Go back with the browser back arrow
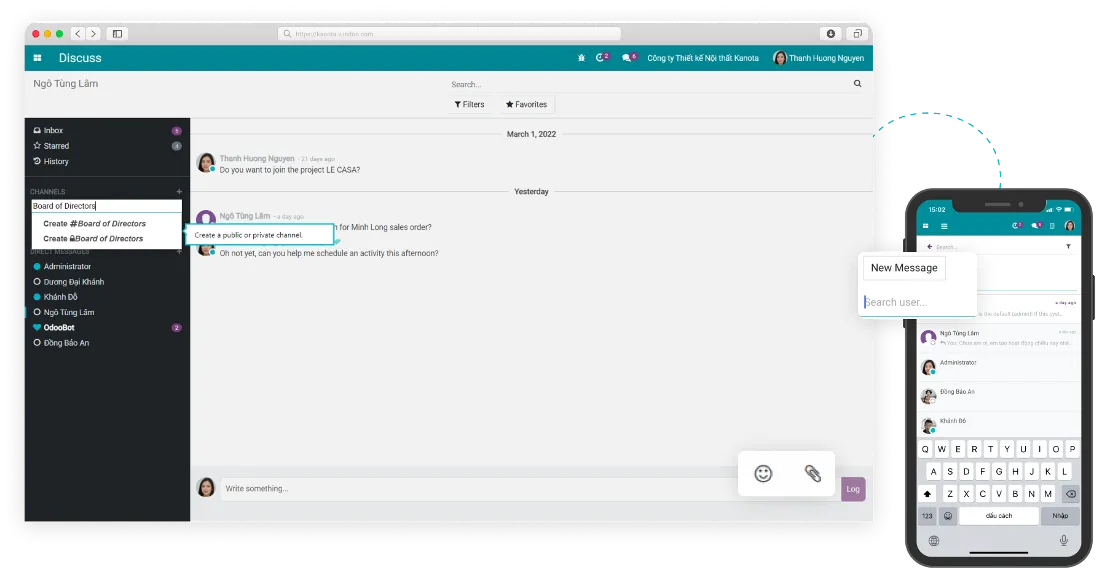Viewport: 1110px width, 575px height. 78,33
